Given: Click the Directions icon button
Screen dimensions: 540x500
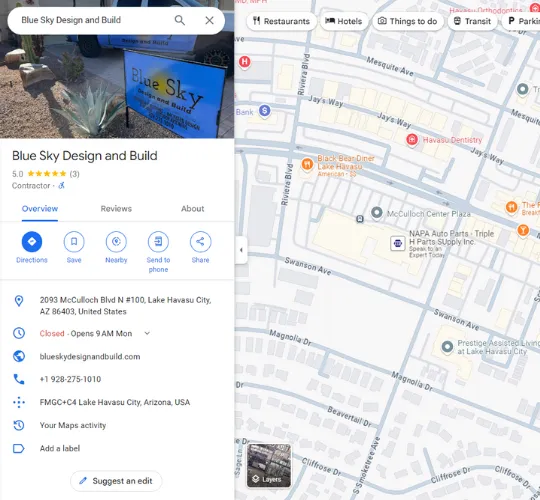Looking at the screenshot, I should point(32,242).
